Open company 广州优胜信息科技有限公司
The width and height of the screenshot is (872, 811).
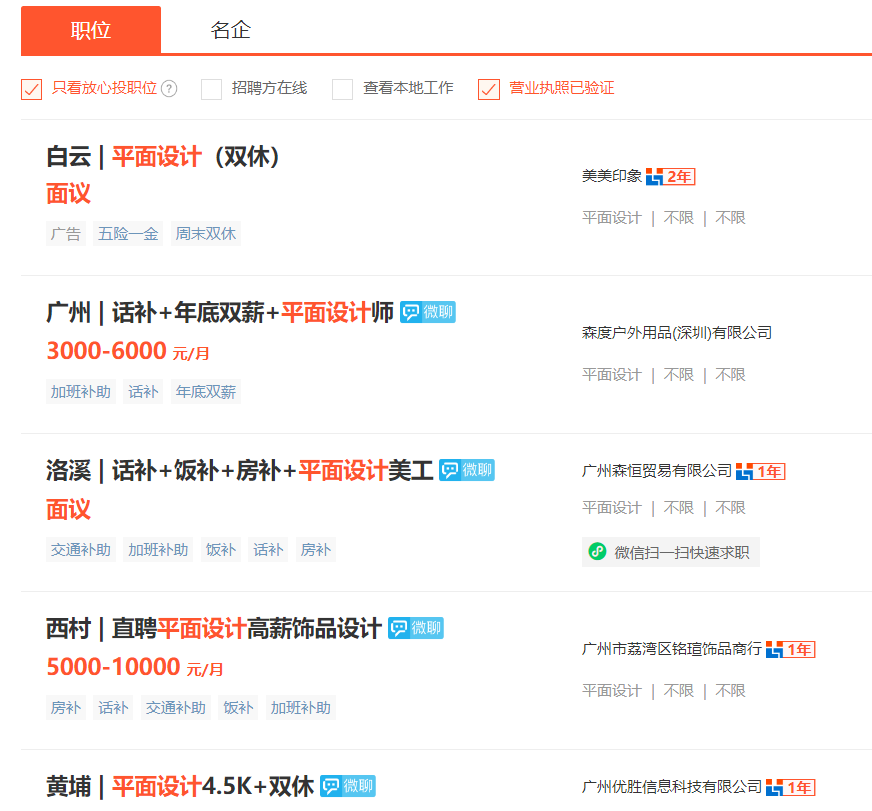point(672,787)
